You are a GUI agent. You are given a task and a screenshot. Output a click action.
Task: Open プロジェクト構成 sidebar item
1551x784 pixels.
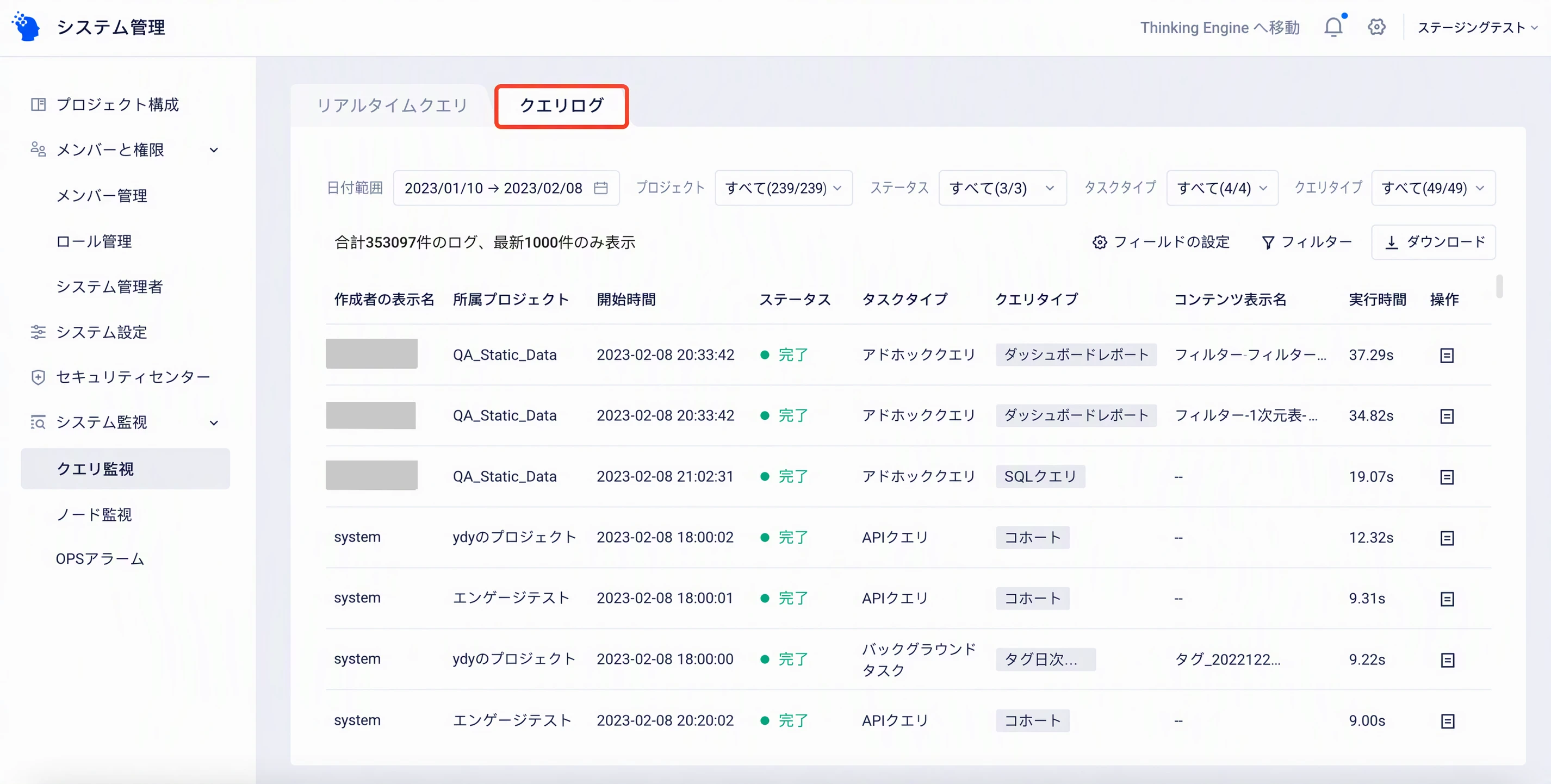[x=117, y=104]
